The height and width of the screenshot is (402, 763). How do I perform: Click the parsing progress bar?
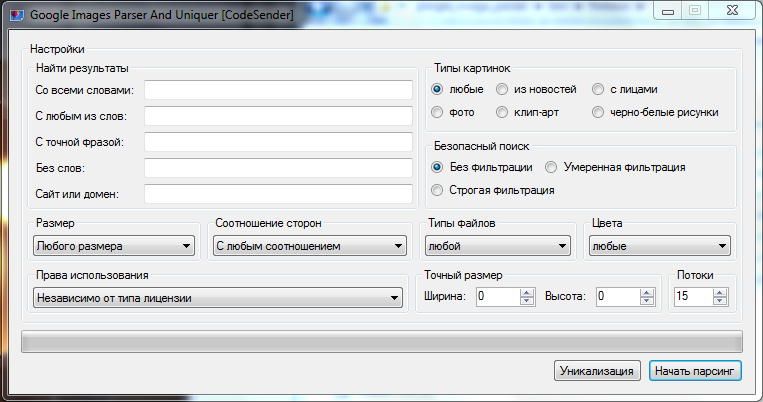tap(382, 342)
